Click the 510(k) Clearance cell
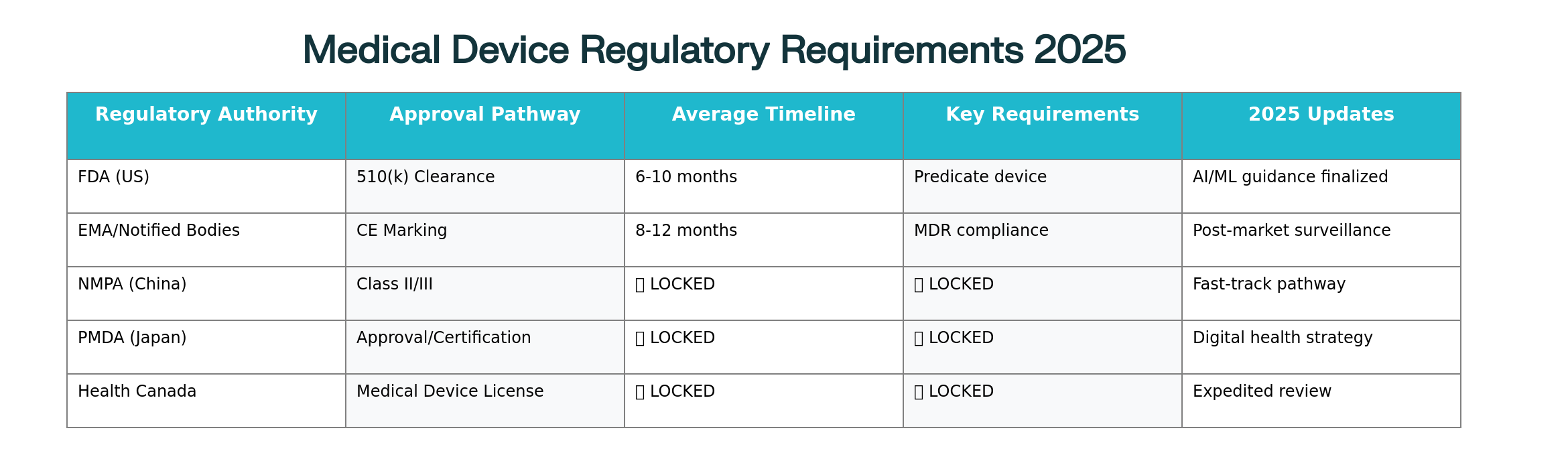Viewport: 1568px width, 457px height. click(x=426, y=177)
